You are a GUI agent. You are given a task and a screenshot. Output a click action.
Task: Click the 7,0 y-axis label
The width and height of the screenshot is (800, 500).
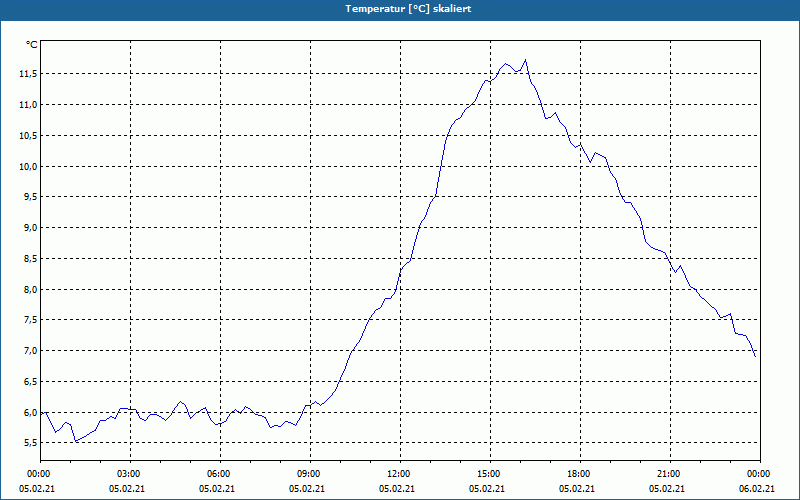[30, 351]
